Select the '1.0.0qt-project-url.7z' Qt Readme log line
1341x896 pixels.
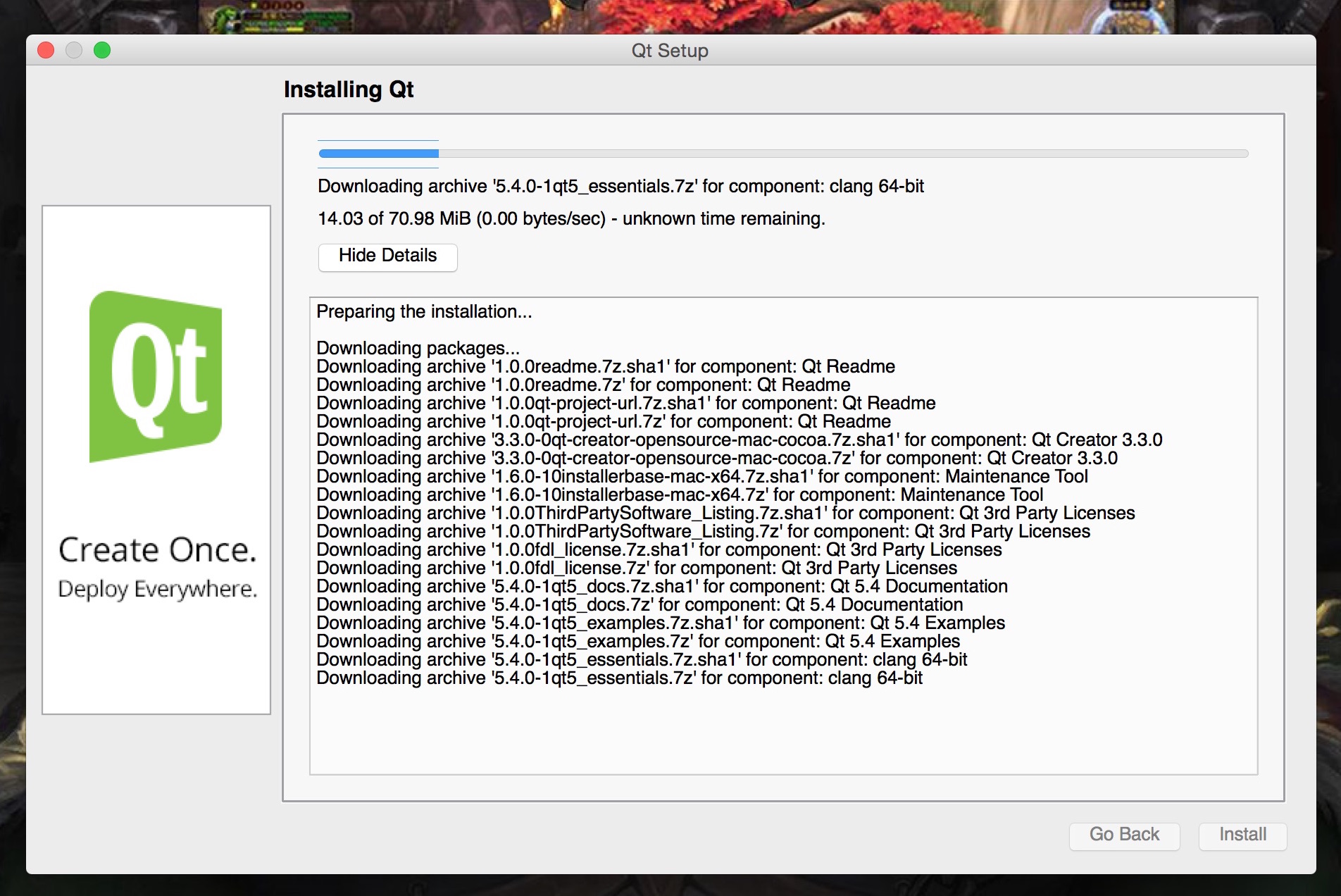click(x=604, y=421)
